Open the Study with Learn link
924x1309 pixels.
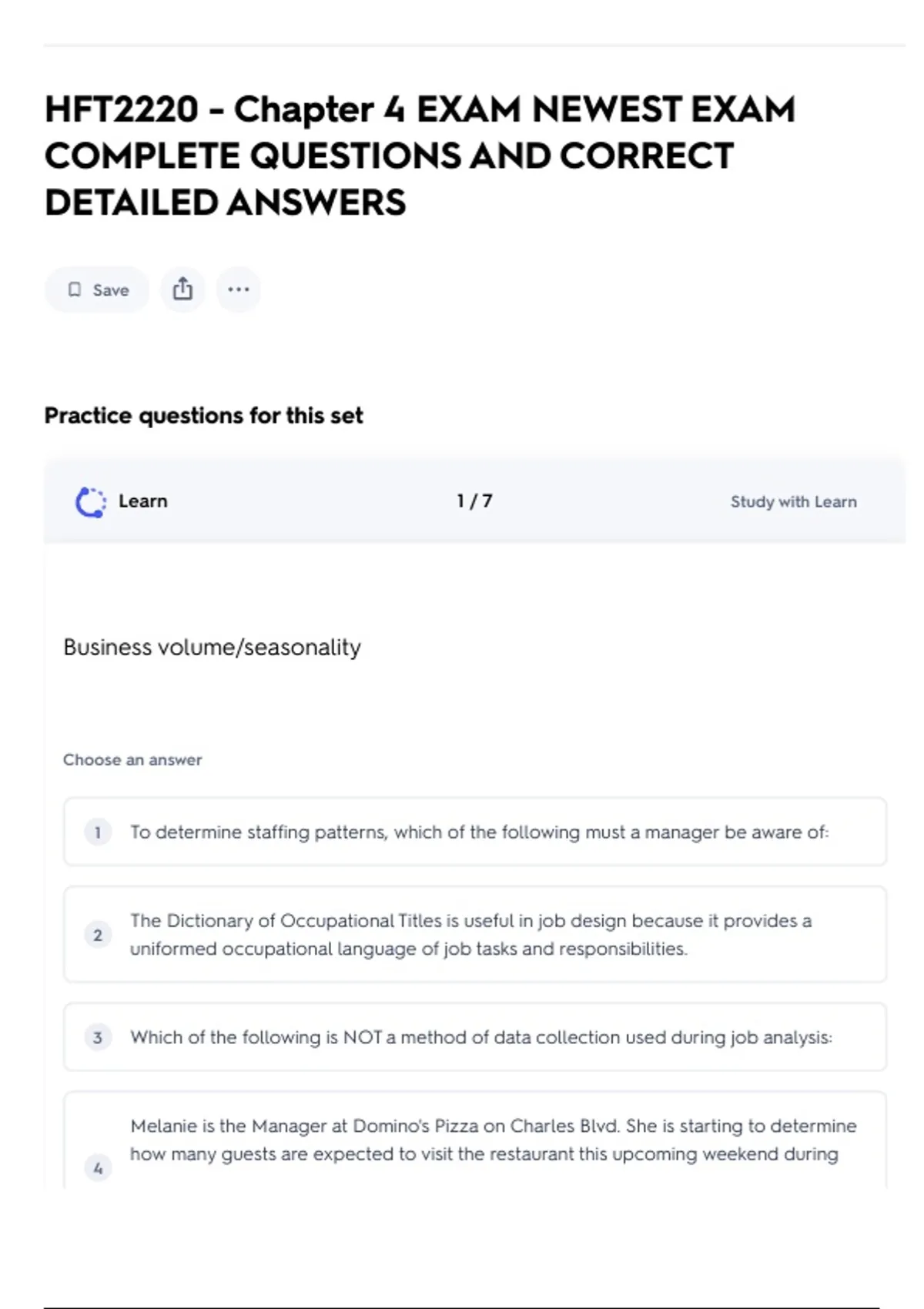[793, 502]
